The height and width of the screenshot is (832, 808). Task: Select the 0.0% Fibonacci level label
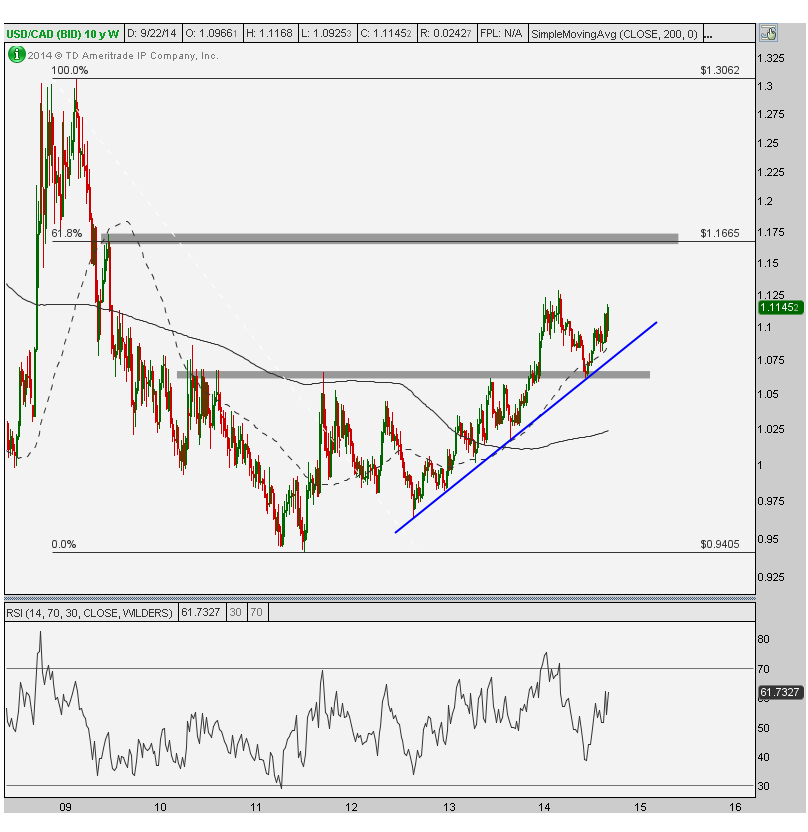coord(64,544)
